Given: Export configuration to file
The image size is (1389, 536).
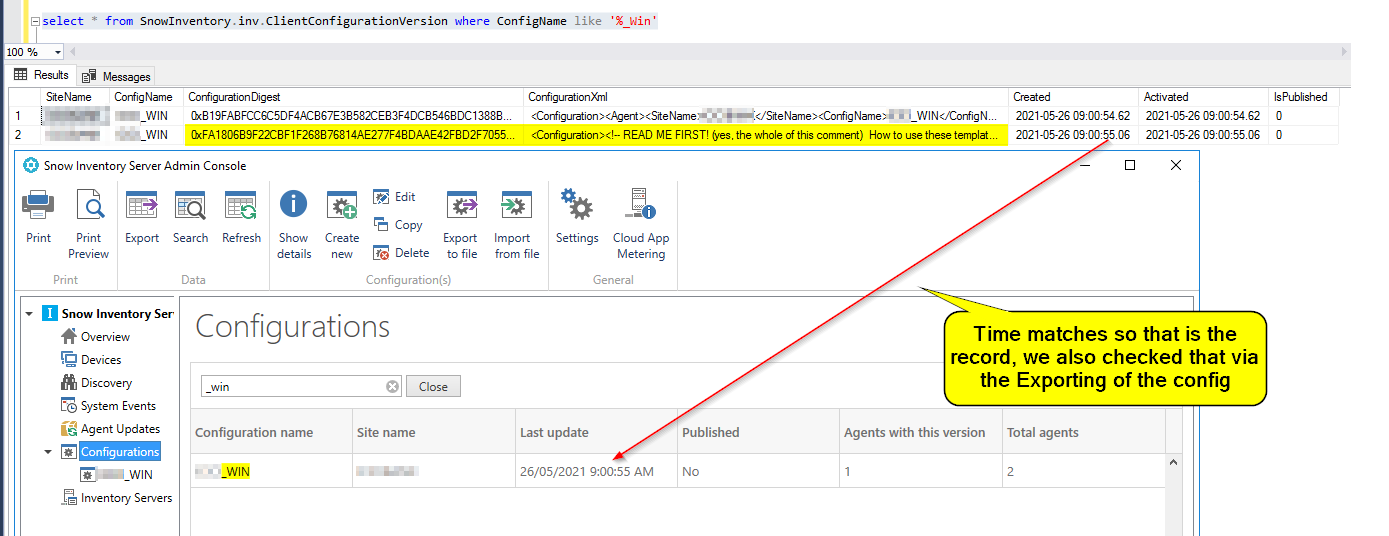Looking at the screenshot, I should point(460,225).
